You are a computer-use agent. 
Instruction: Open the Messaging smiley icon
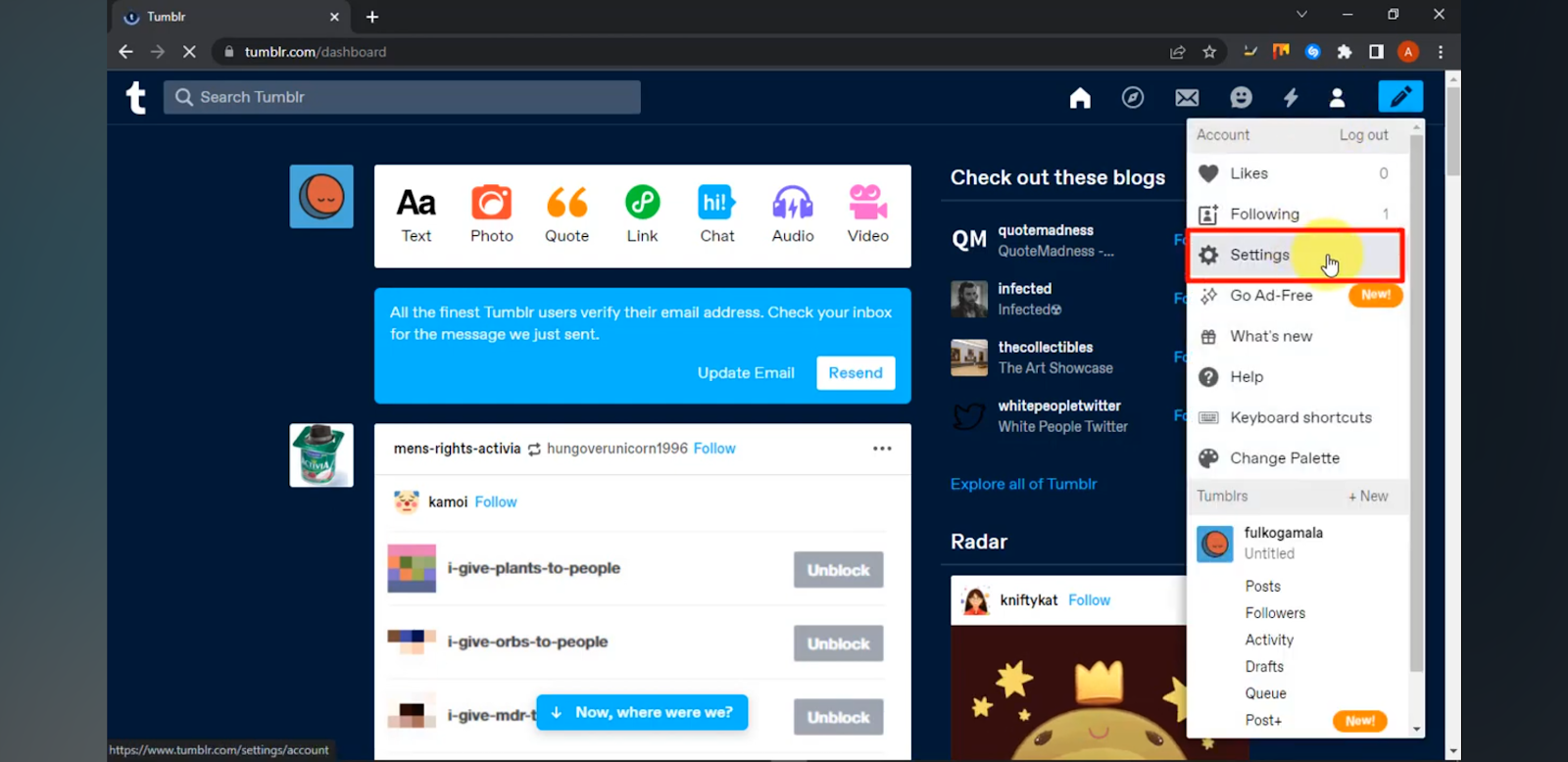coord(1241,97)
